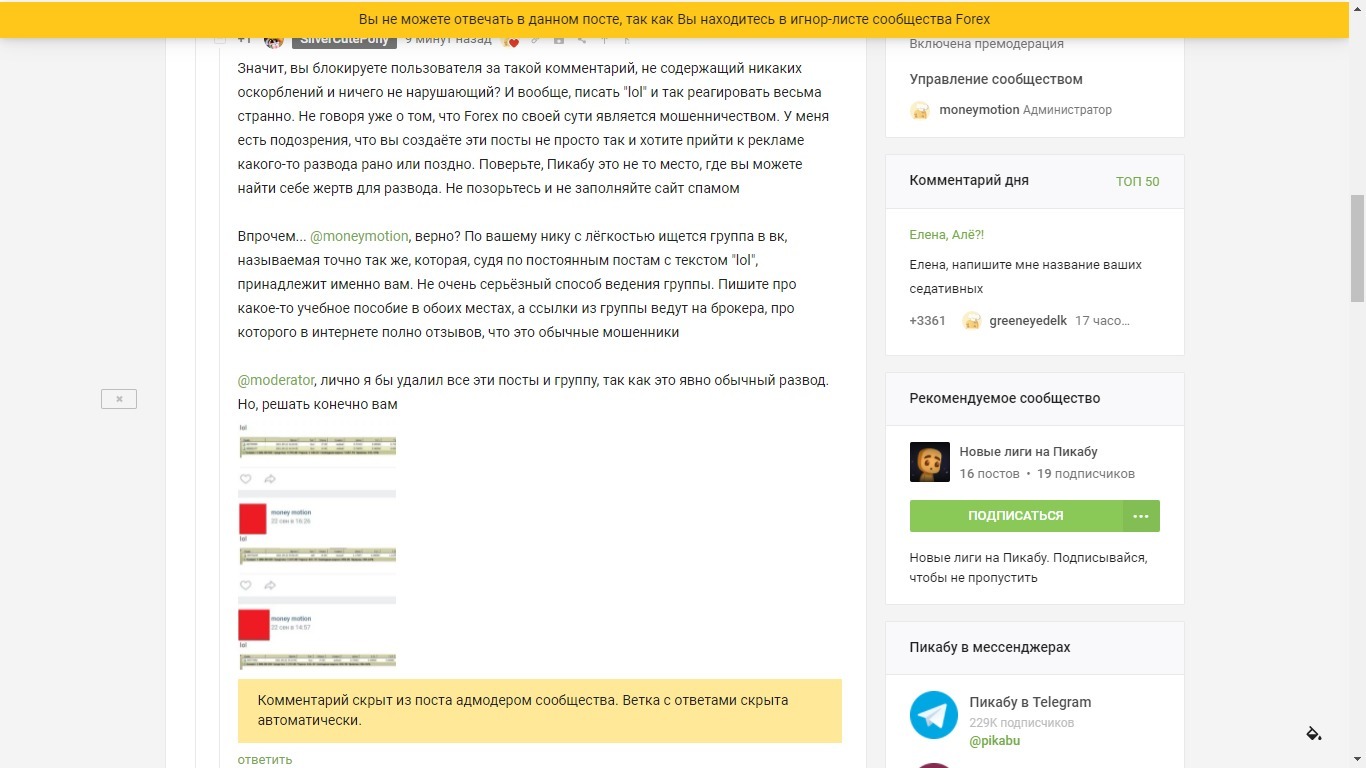
Task: Click the '16 постов' count
Action: click(x=989, y=474)
